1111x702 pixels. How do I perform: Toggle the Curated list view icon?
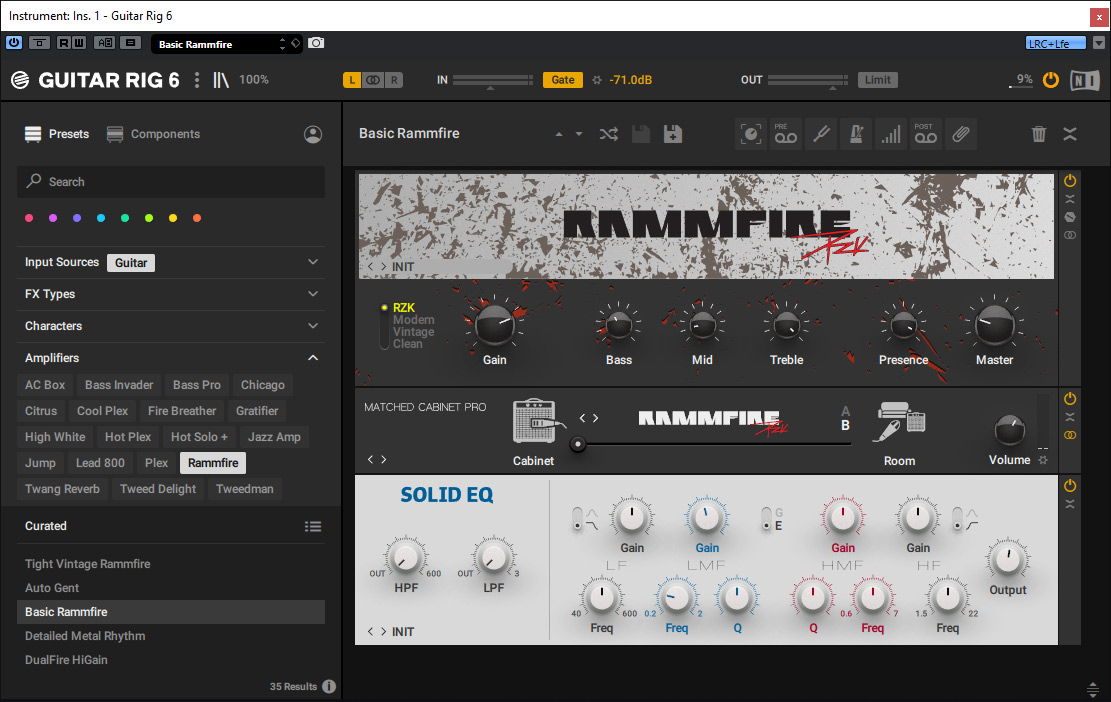coord(313,527)
